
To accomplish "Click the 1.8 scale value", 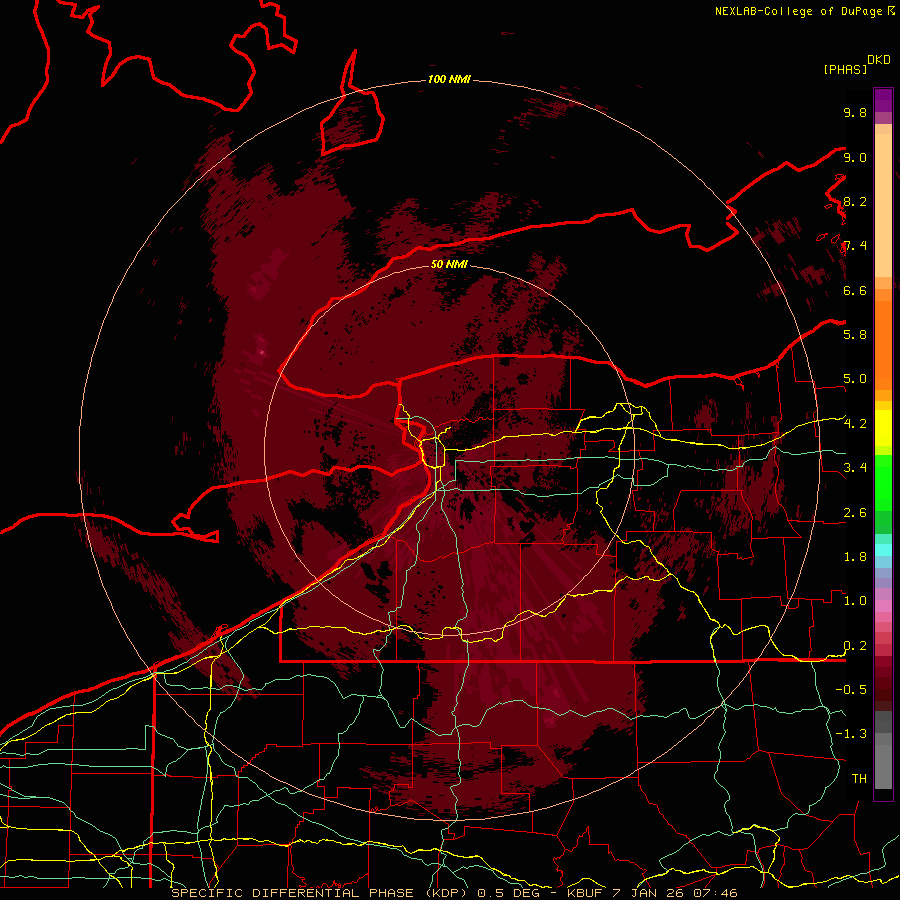I will pyautogui.click(x=855, y=557).
